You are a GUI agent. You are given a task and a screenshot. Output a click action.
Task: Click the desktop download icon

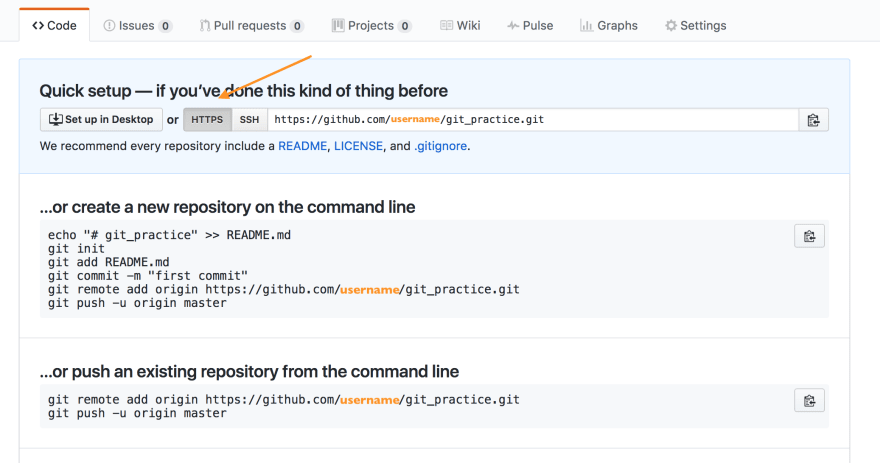56,120
